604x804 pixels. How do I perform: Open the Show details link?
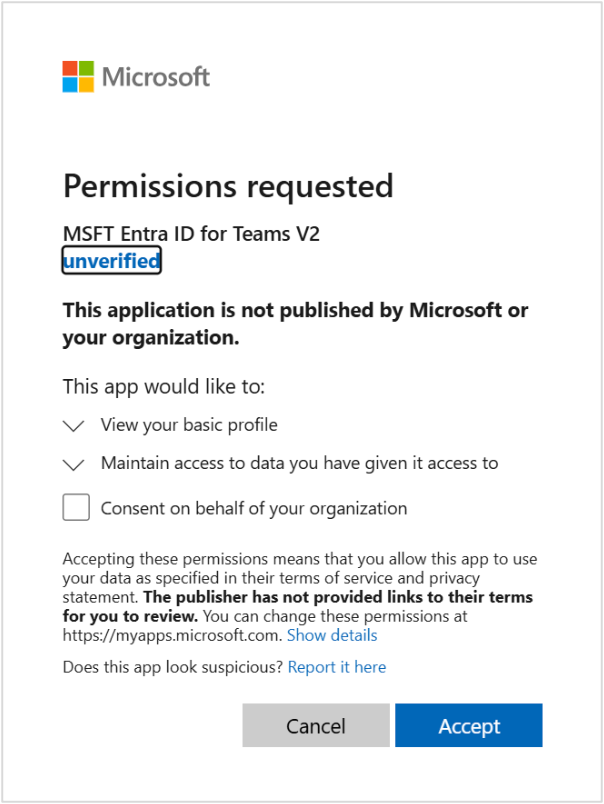tap(332, 635)
